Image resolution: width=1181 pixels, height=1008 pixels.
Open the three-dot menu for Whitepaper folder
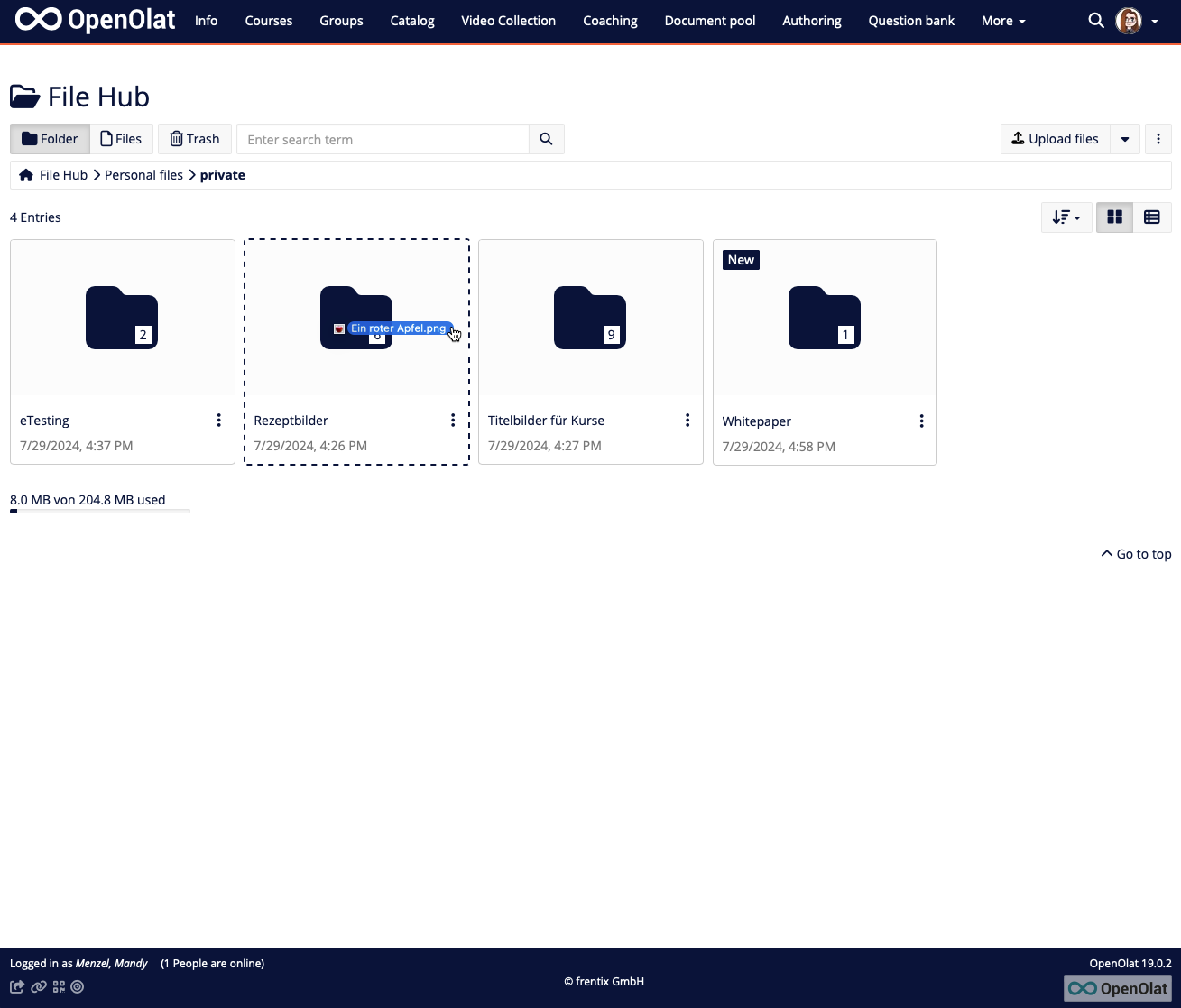pyautogui.click(x=921, y=421)
